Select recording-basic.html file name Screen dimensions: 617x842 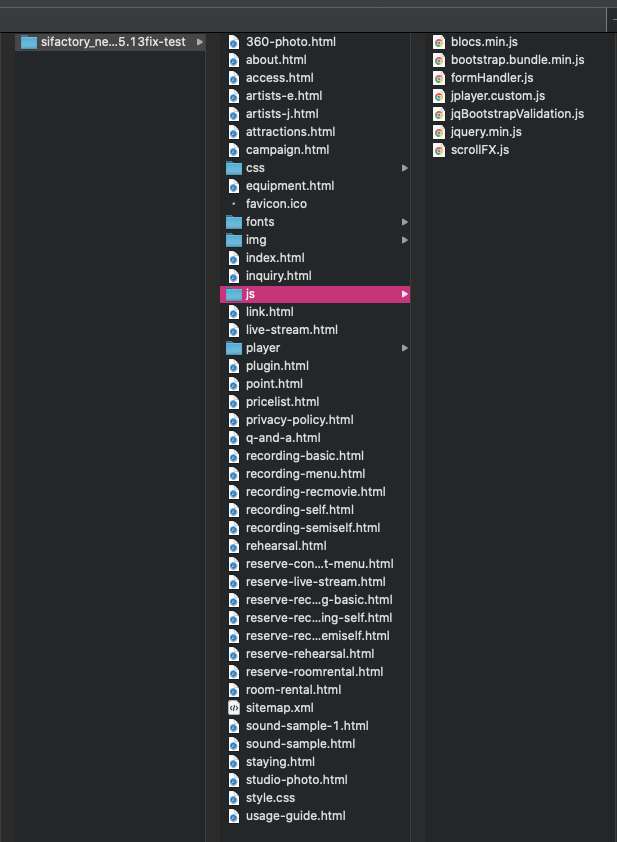click(x=304, y=456)
